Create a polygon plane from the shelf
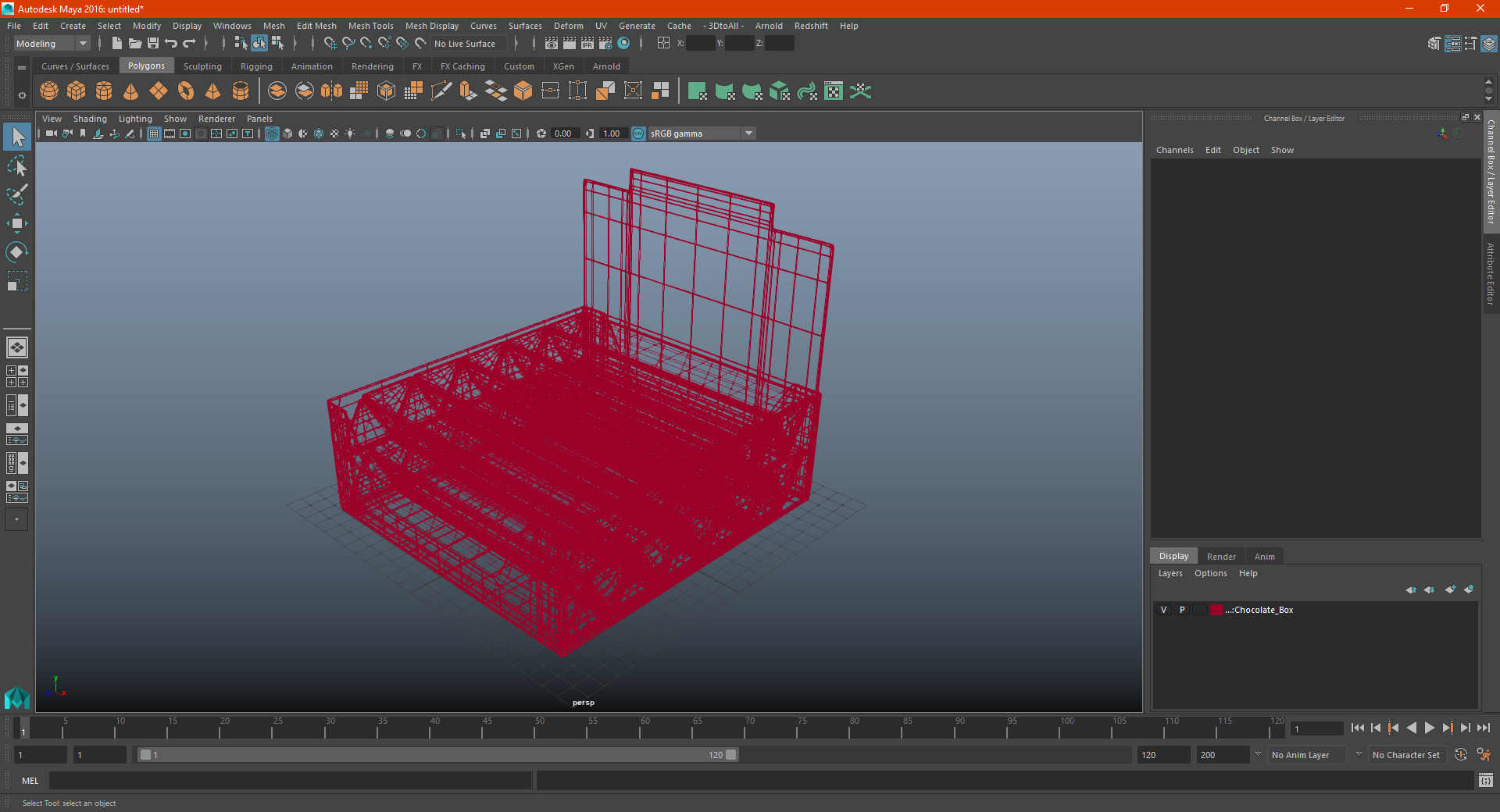1500x812 pixels. pos(159,91)
